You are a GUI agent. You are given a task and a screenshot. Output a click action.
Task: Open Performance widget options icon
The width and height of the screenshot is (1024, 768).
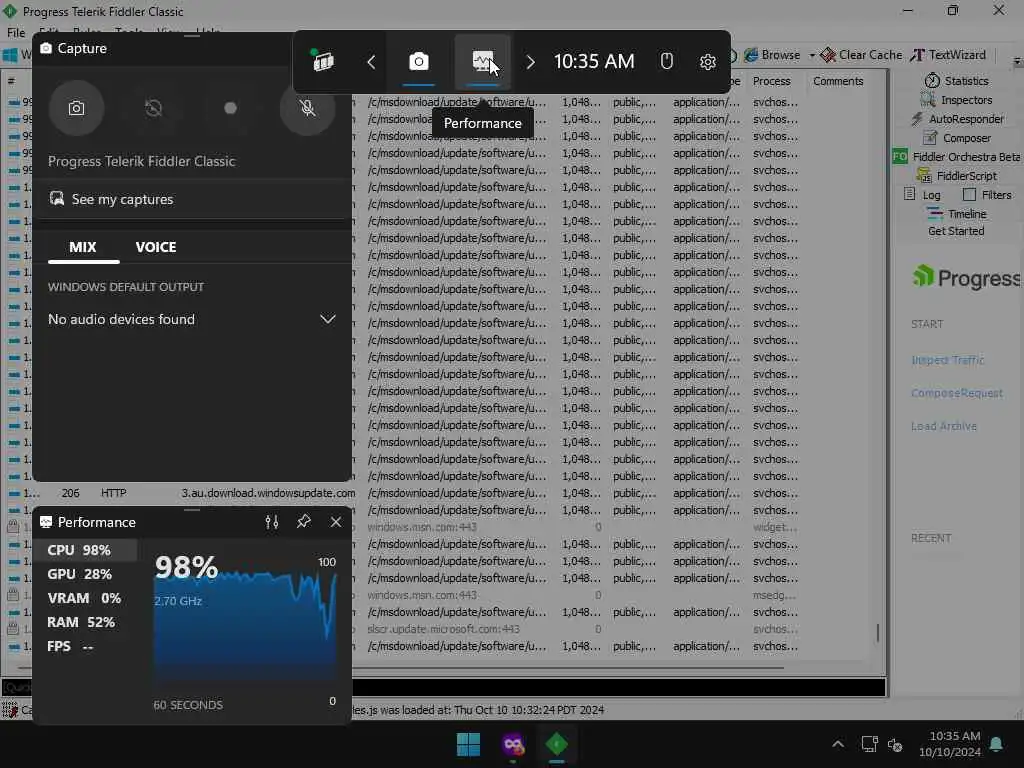click(x=272, y=522)
